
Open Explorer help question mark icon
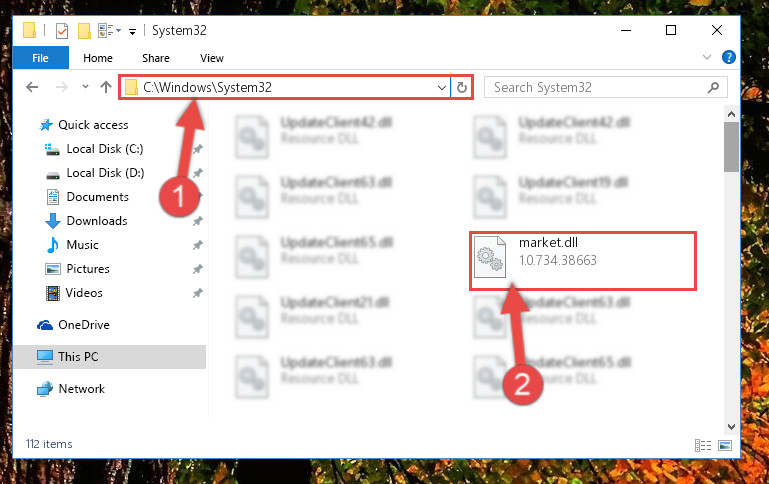click(729, 57)
